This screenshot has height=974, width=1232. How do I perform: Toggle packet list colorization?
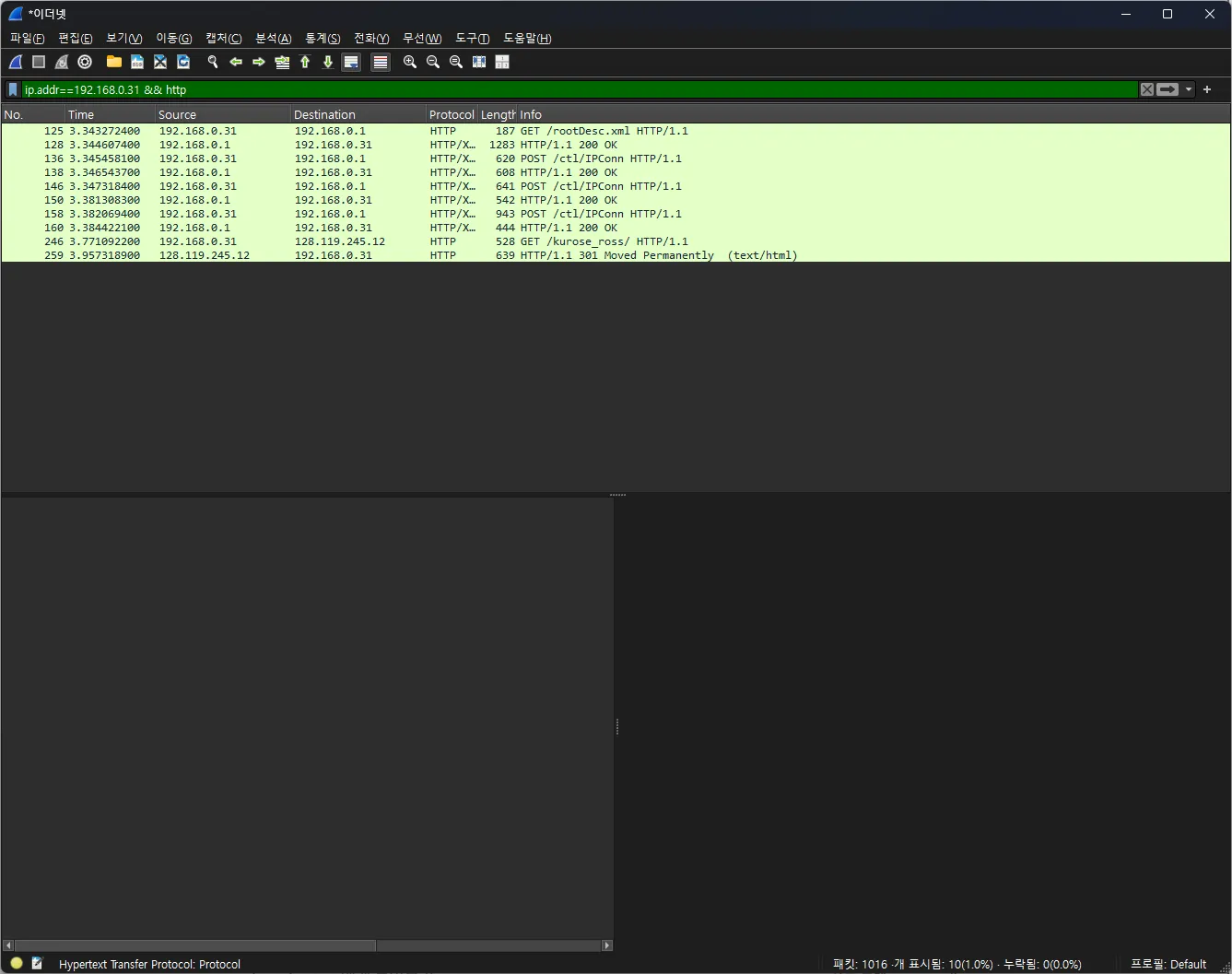point(381,62)
